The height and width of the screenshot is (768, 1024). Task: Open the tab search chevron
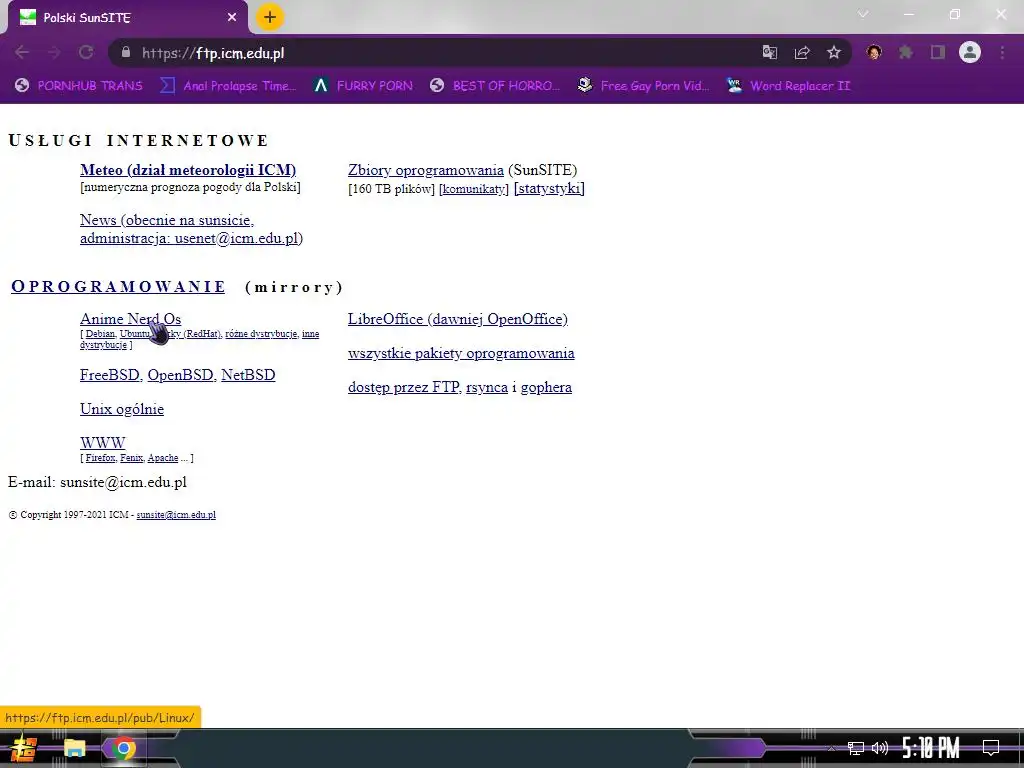tap(863, 14)
